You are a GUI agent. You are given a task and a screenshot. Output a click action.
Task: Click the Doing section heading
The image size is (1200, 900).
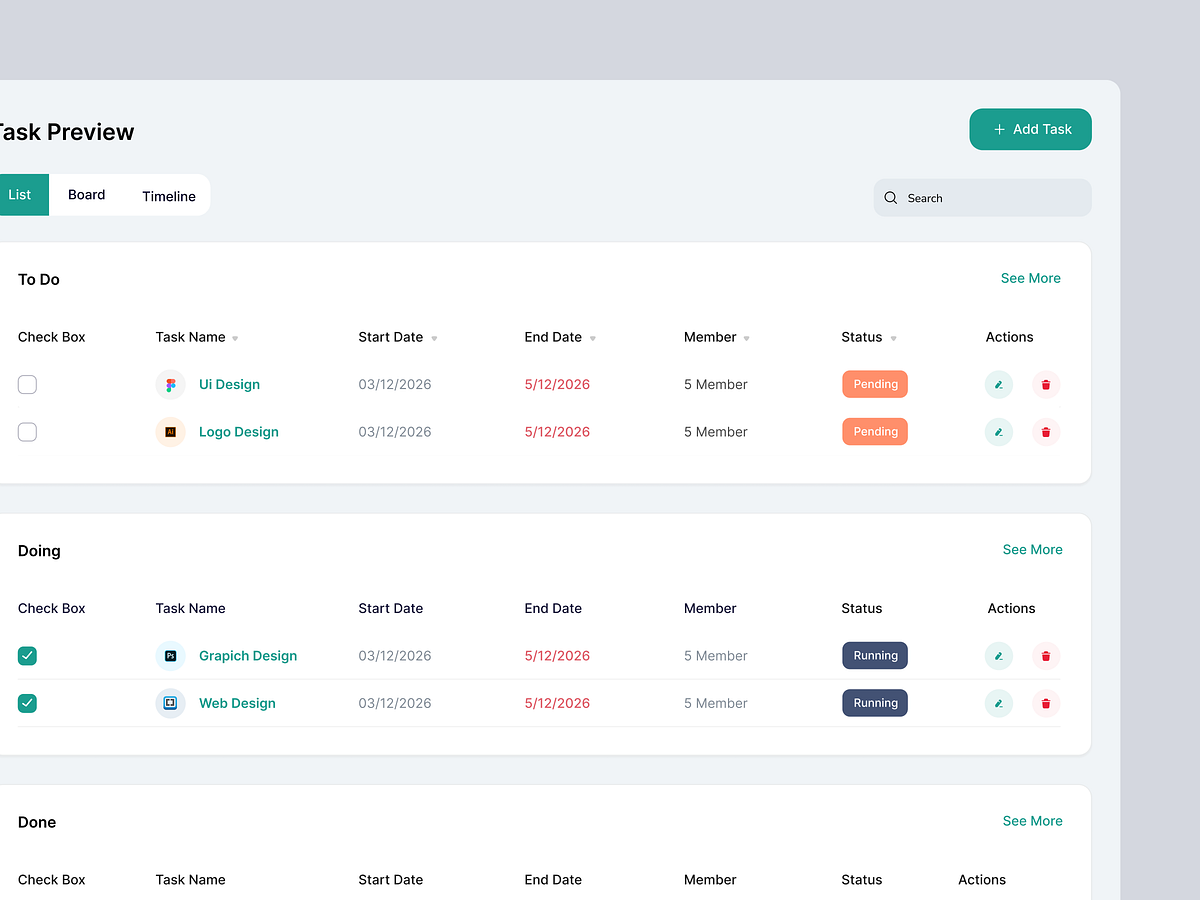click(39, 551)
